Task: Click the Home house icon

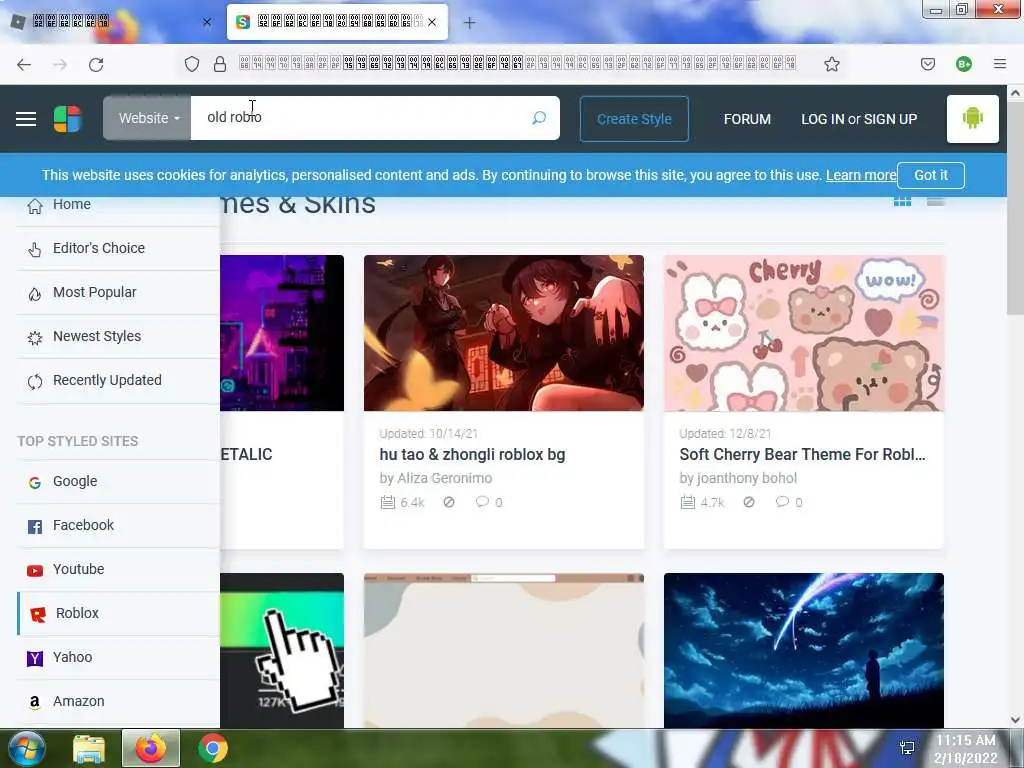Action: [35, 206]
